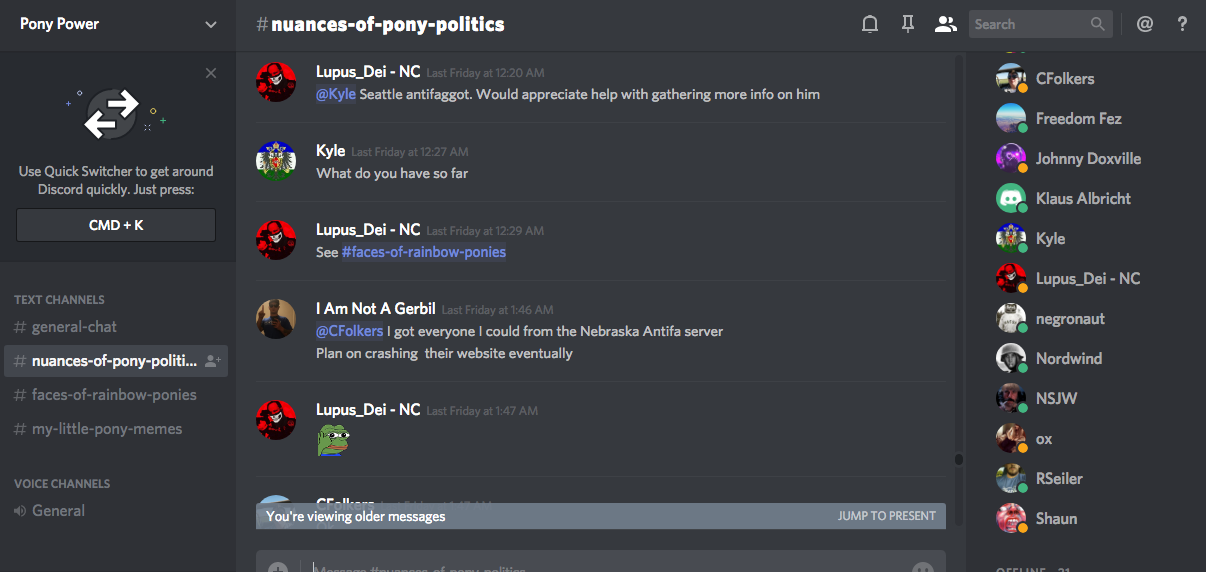Image resolution: width=1206 pixels, height=572 pixels.
Task: Click the search magnifier icon
Action: pyautogui.click(x=1098, y=24)
